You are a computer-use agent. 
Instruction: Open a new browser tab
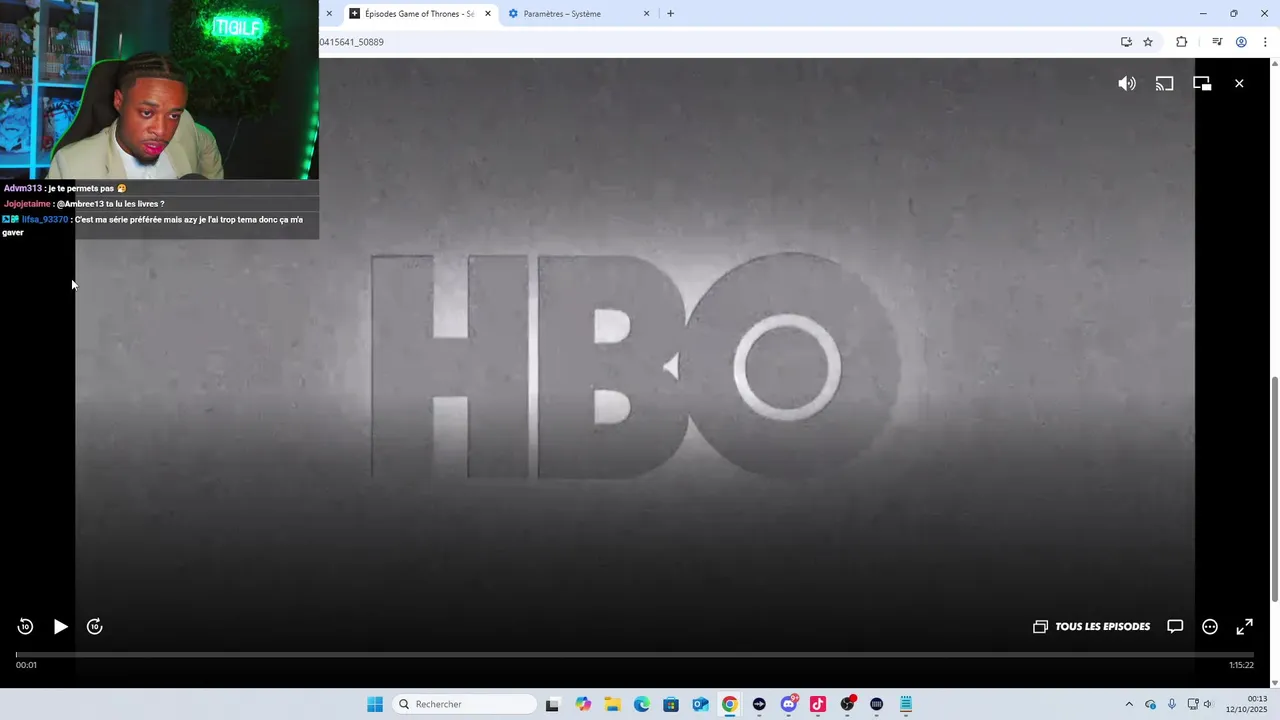coord(670,14)
